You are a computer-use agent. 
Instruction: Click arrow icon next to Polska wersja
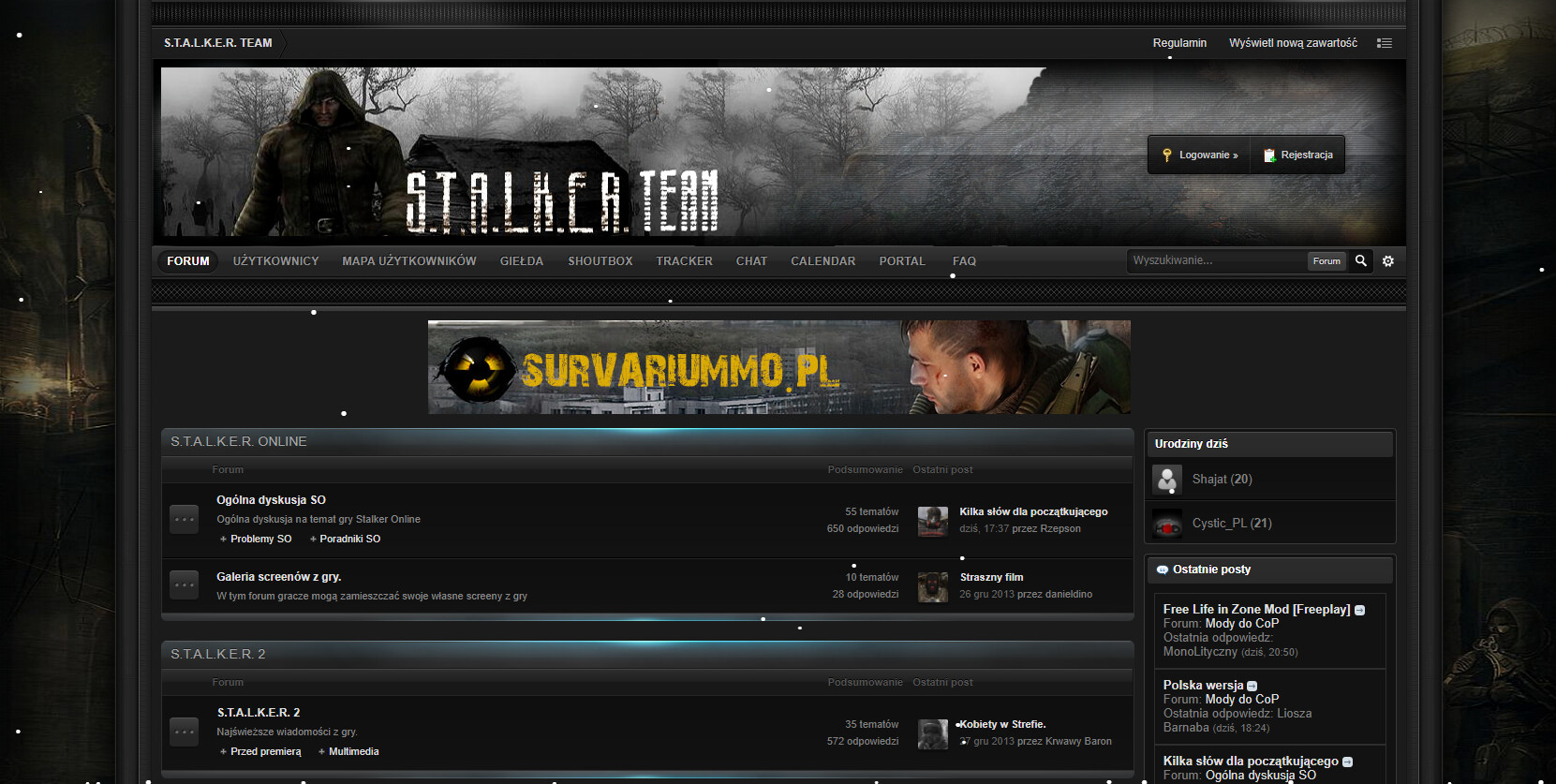point(1252,686)
